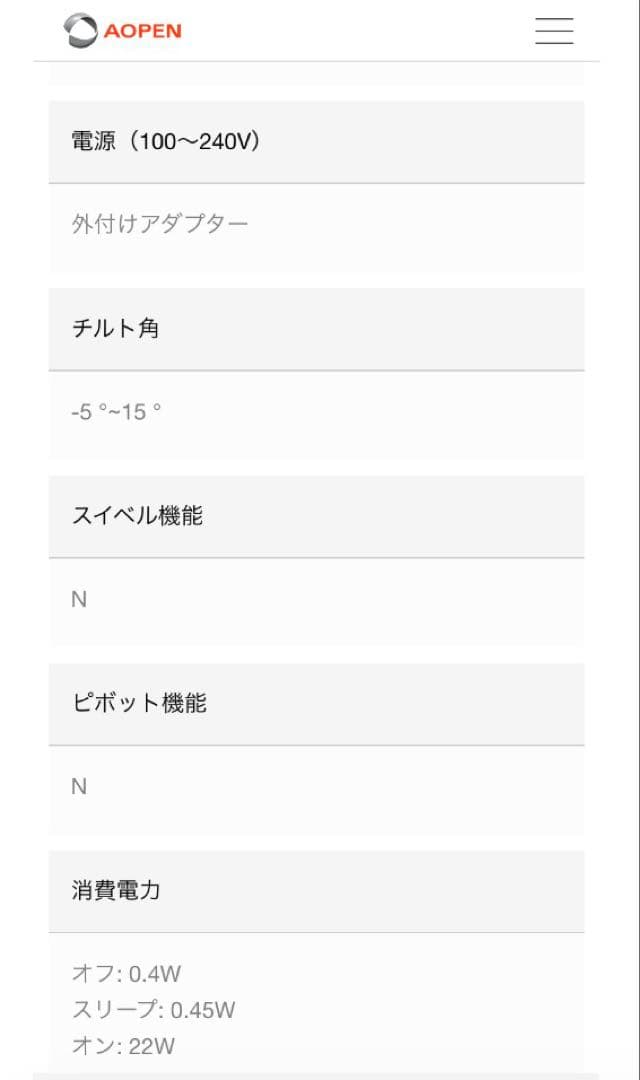The height and width of the screenshot is (1080, 640).
Task: Click the N value under スイベル機能
Action: click(x=79, y=598)
